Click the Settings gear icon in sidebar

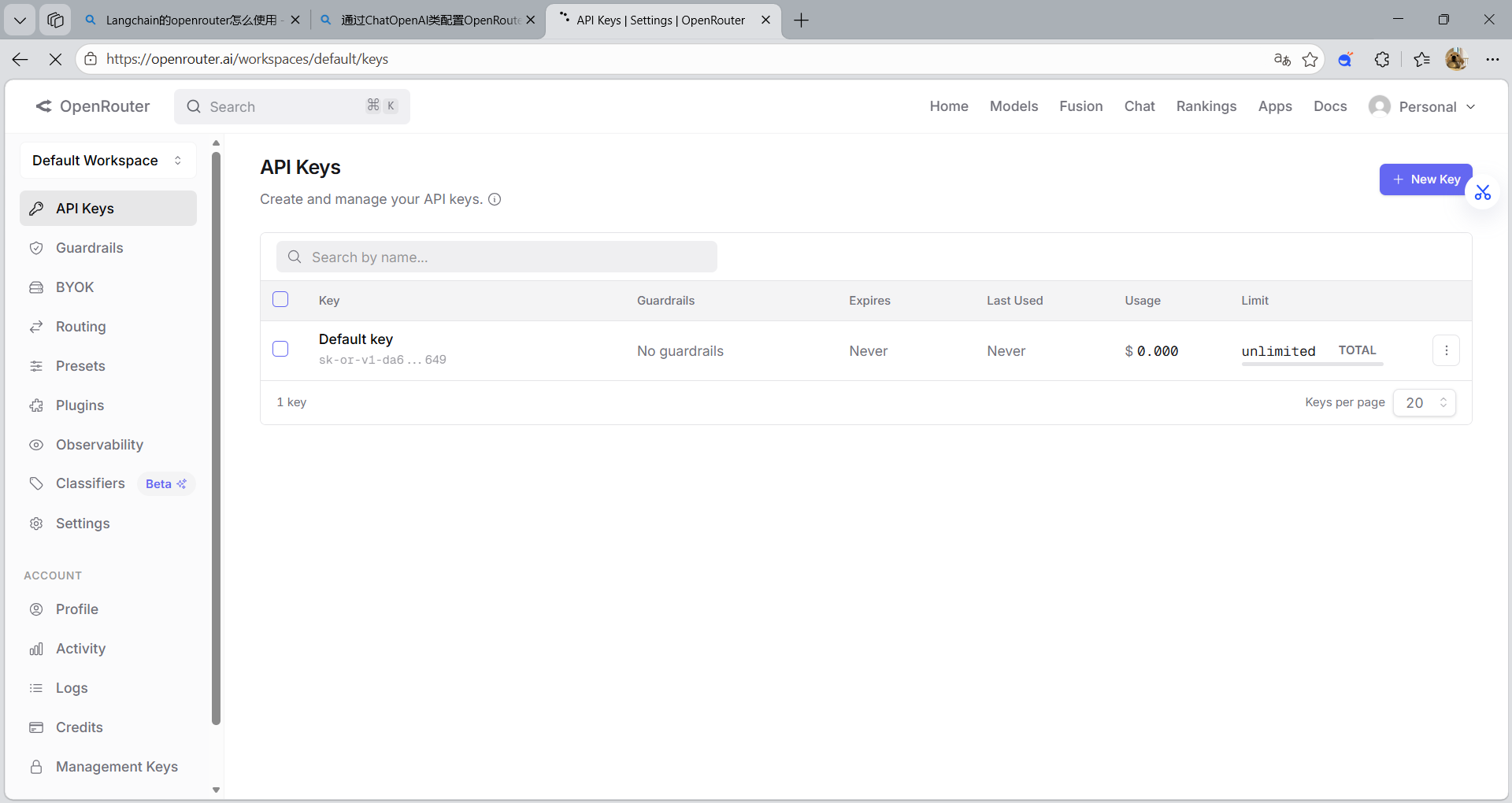(36, 524)
